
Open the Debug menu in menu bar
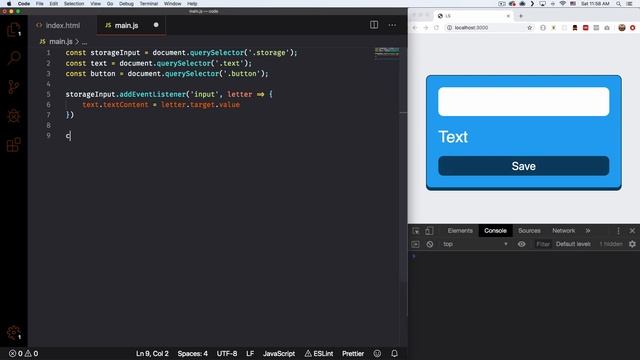pos(126,4)
